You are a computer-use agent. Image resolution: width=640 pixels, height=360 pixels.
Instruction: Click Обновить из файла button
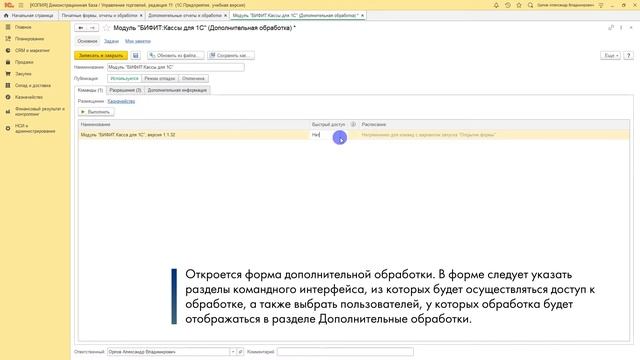coord(176,55)
